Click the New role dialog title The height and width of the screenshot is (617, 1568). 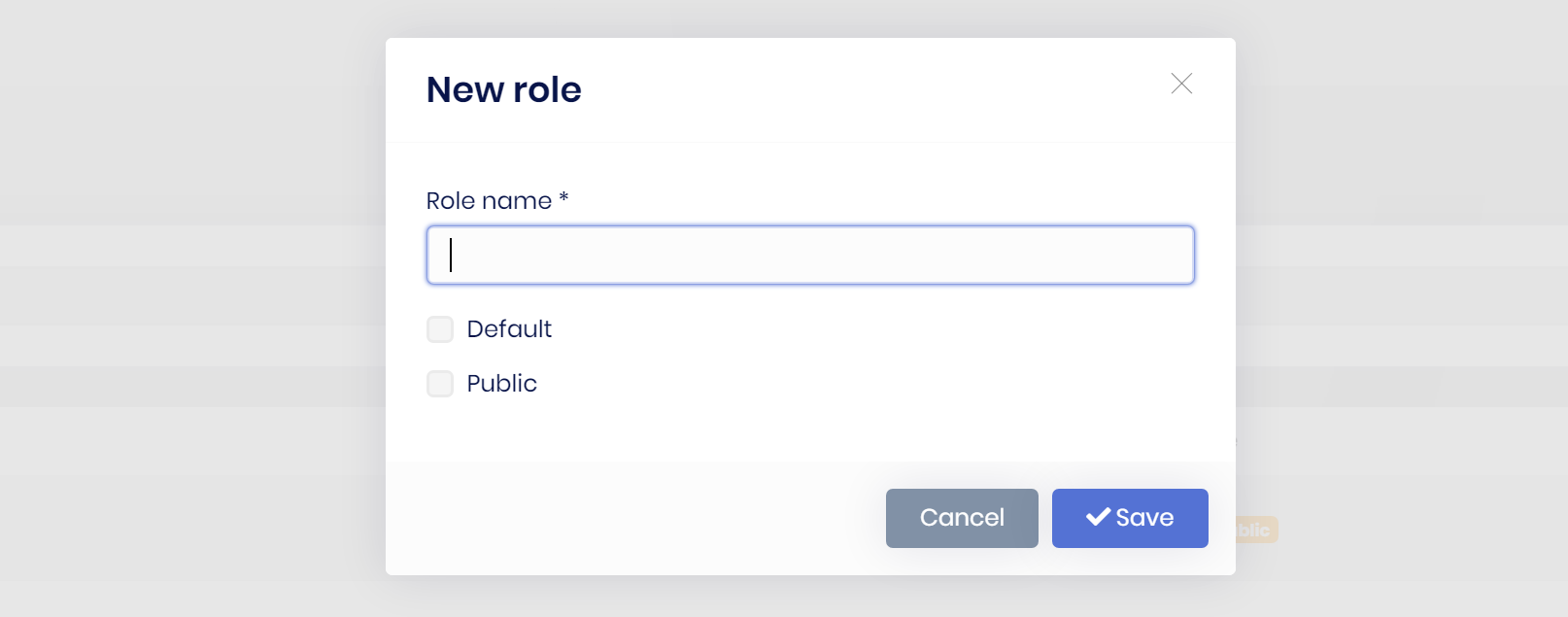(503, 89)
